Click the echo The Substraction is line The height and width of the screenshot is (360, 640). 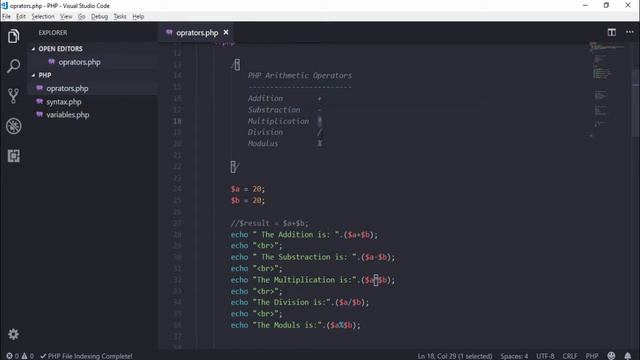point(313,257)
